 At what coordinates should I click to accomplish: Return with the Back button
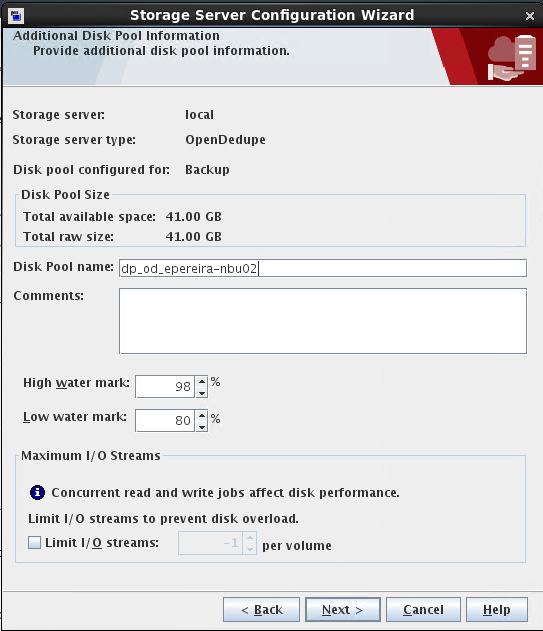click(x=262, y=610)
